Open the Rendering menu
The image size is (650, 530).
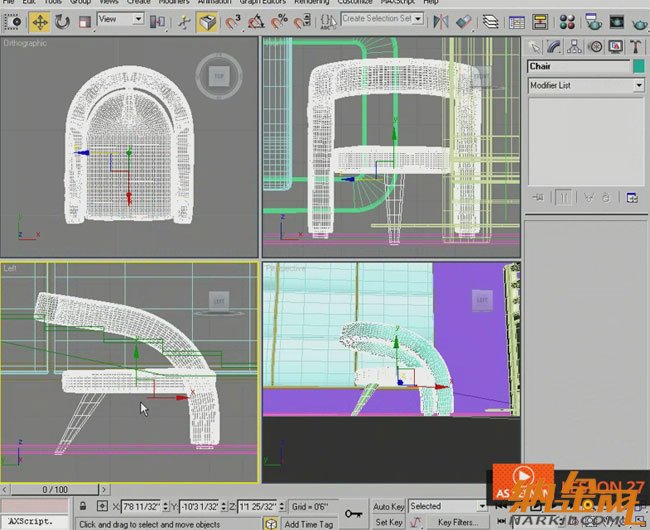click(x=312, y=3)
